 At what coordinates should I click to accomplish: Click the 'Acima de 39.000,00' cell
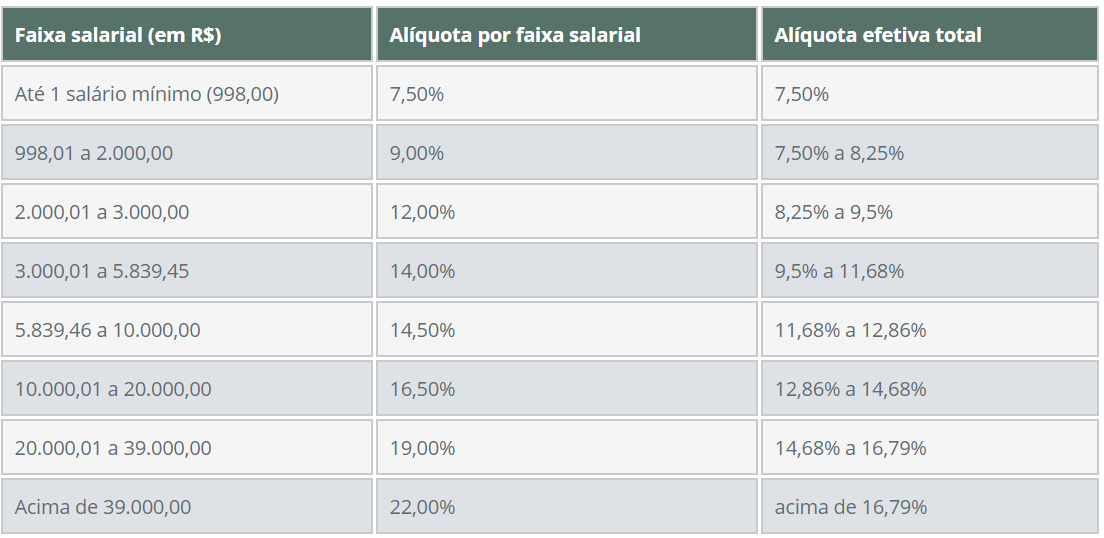pyautogui.click(x=102, y=507)
